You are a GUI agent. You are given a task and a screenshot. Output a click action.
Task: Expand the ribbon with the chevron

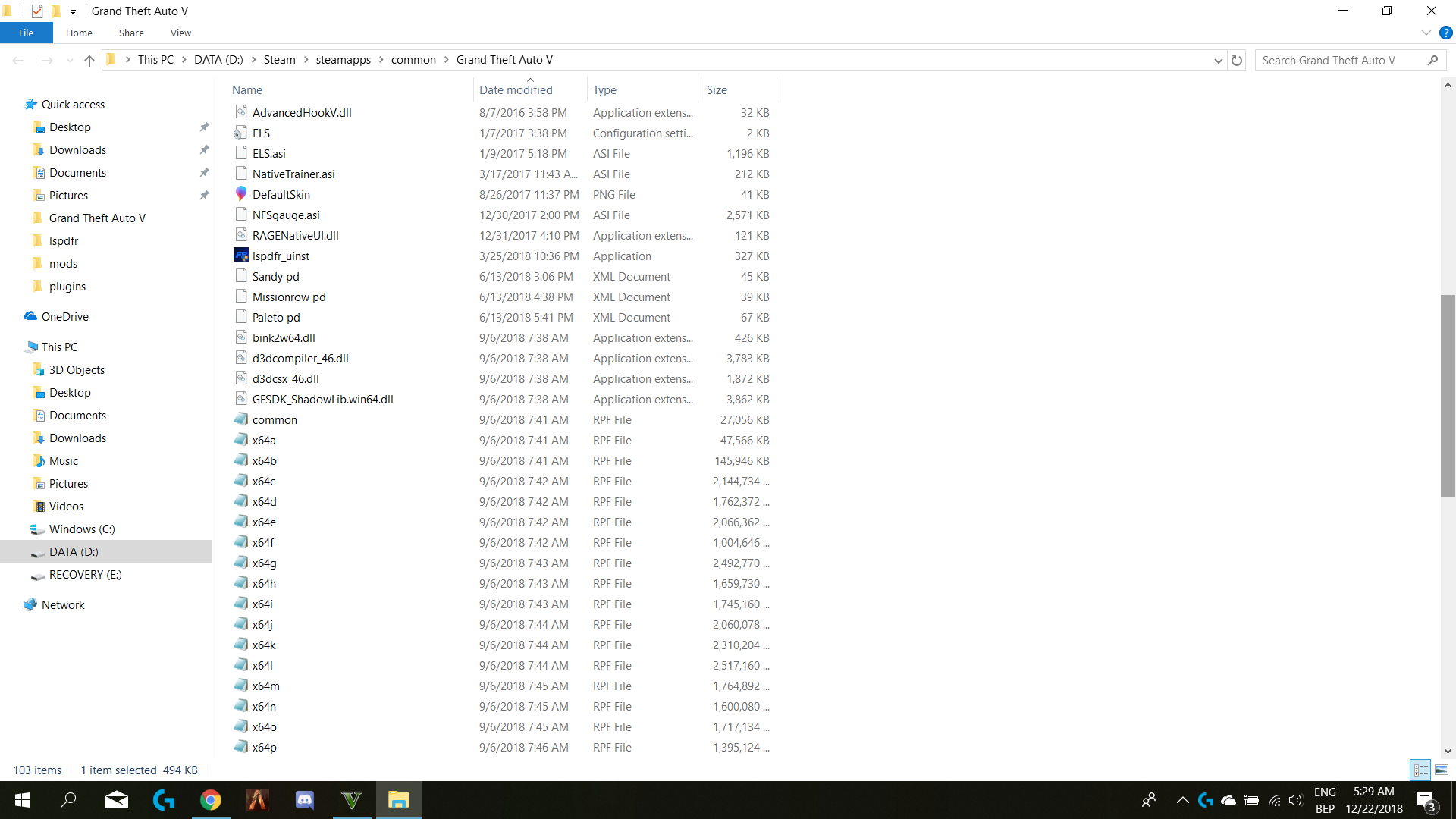1426,33
